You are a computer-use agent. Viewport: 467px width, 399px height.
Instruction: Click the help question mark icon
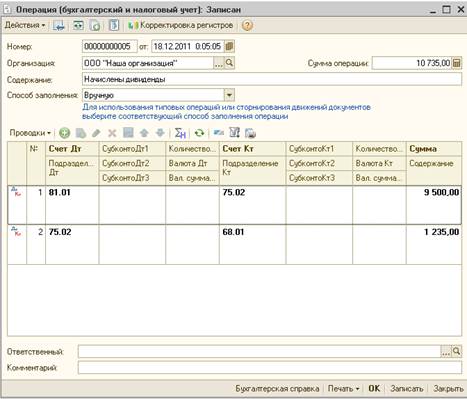click(247, 25)
